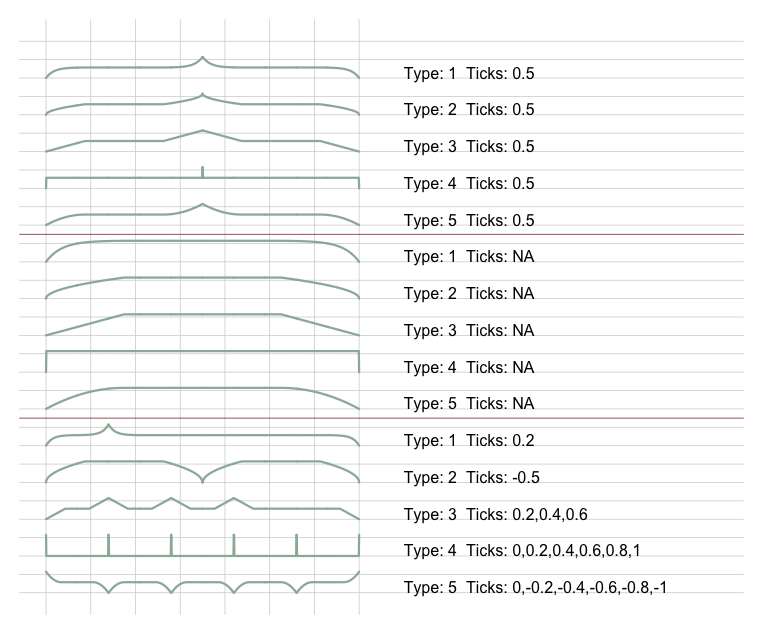Click the 'Type: 5 Ticks: 0.5' label
The image size is (763, 634).
[469, 220]
